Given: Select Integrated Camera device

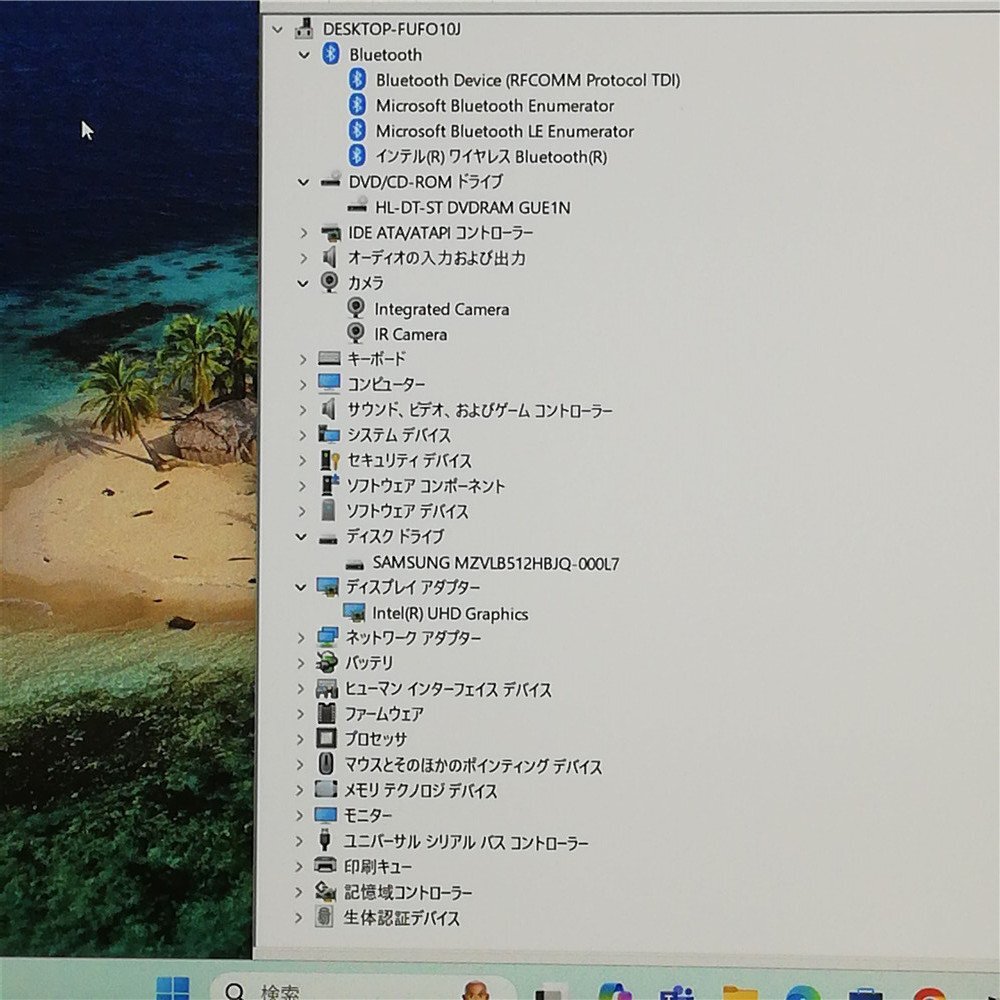Looking at the screenshot, I should click(441, 309).
